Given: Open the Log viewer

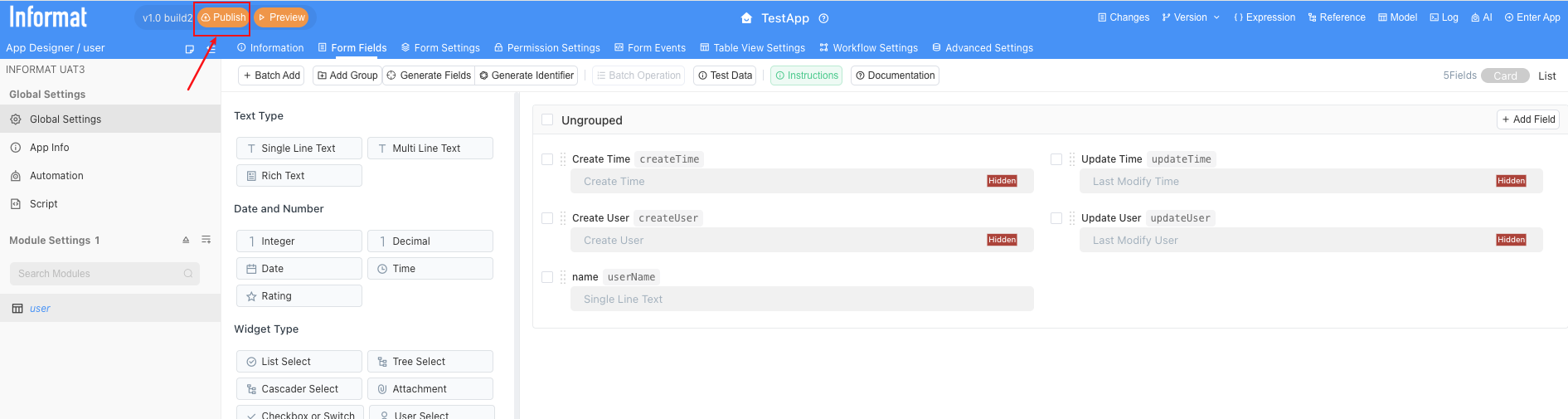Looking at the screenshot, I should [x=1444, y=17].
